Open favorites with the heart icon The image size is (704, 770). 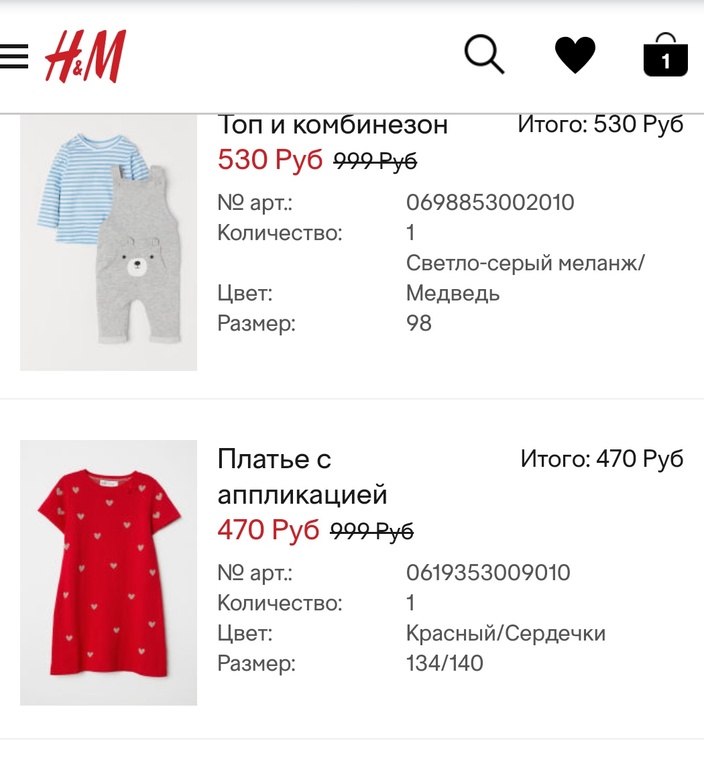(x=575, y=55)
